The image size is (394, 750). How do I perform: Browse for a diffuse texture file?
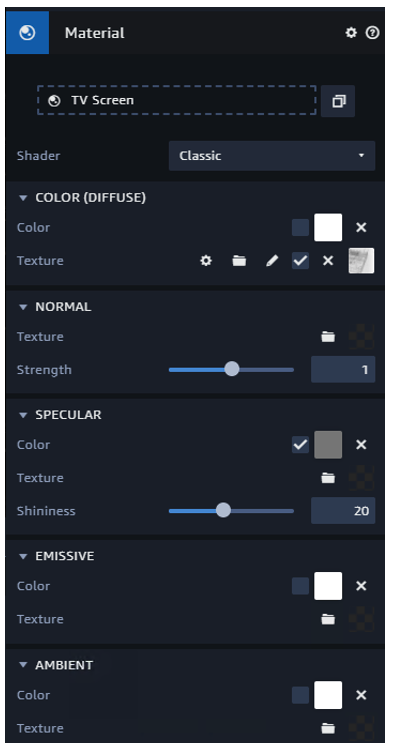click(239, 261)
